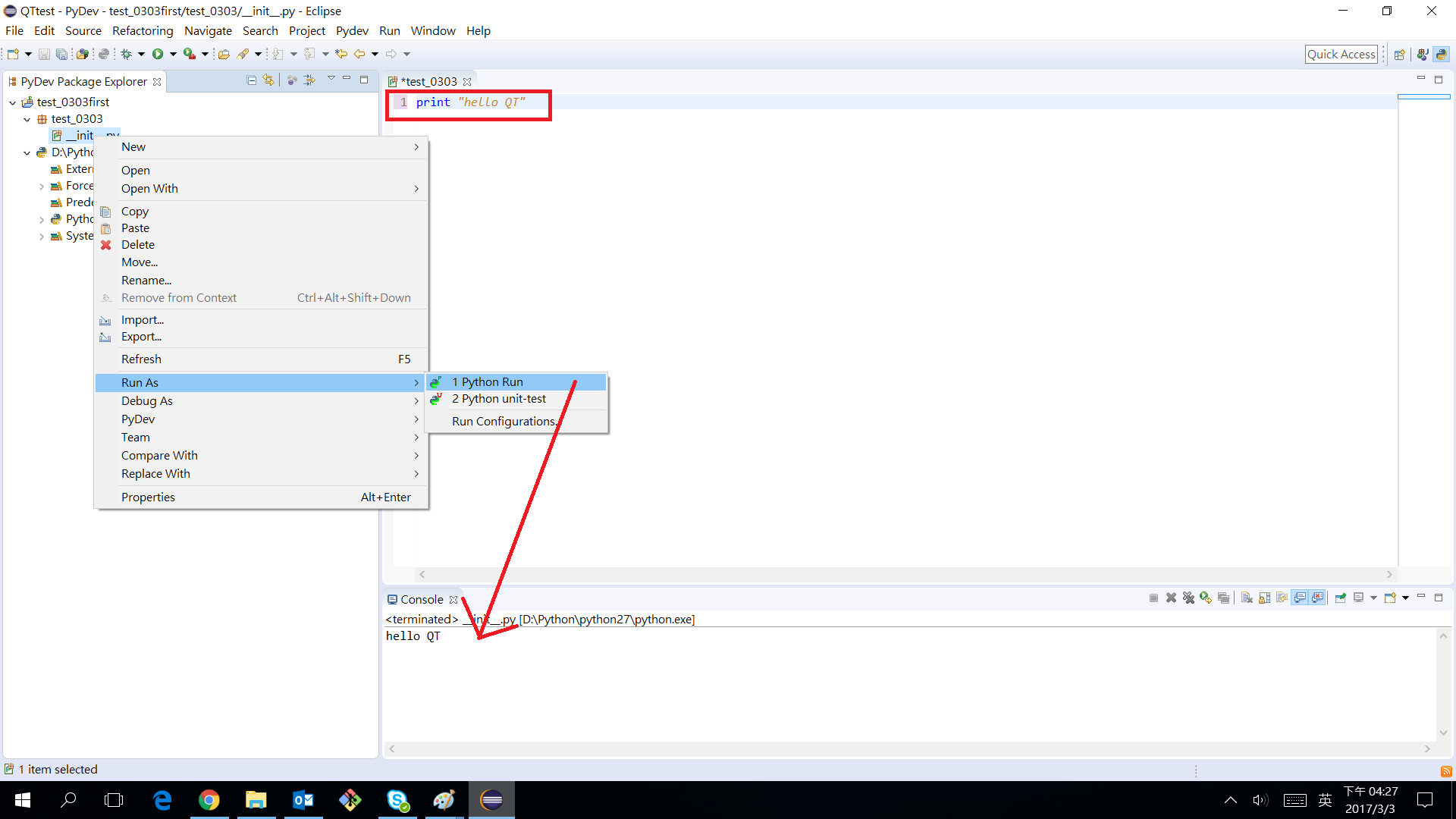The image size is (1456, 819).
Task: Choose Rename... in context menu
Action: pos(262,281)
